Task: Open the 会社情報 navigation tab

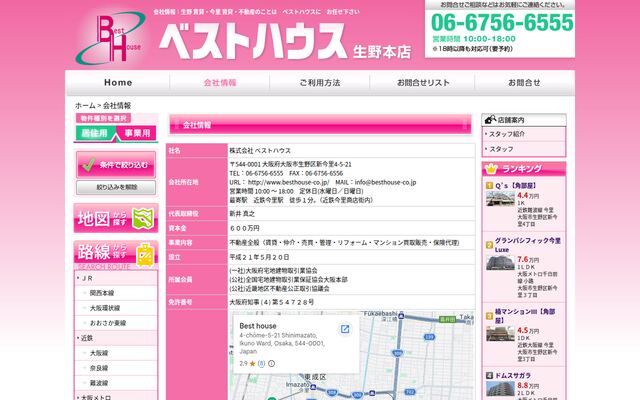Action: (220, 82)
